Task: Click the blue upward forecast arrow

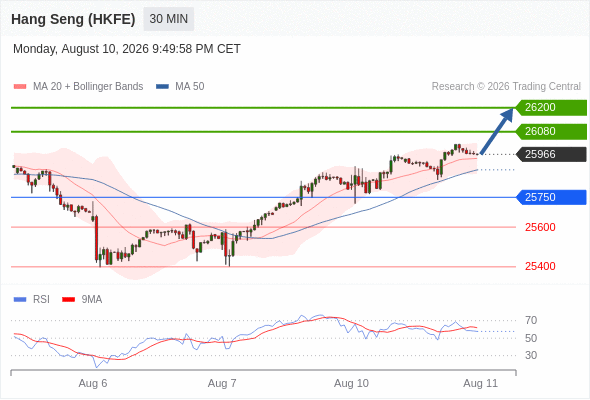Action: click(497, 131)
